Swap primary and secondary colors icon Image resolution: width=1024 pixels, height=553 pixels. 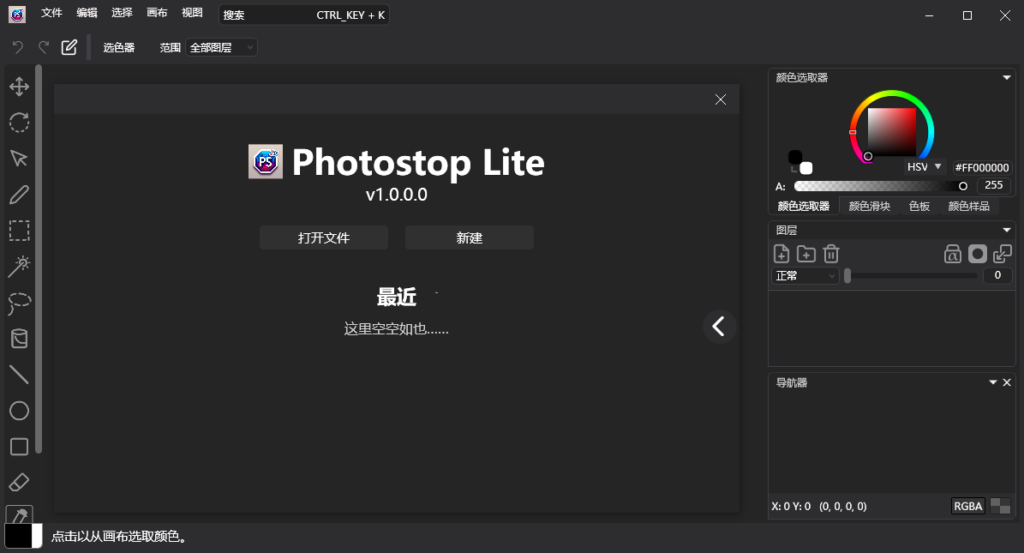[x=793, y=170]
